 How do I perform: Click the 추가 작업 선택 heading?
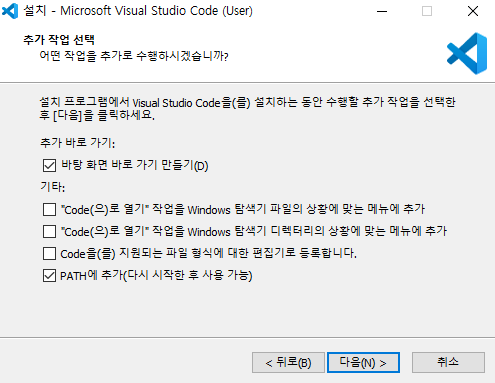click(x=59, y=40)
